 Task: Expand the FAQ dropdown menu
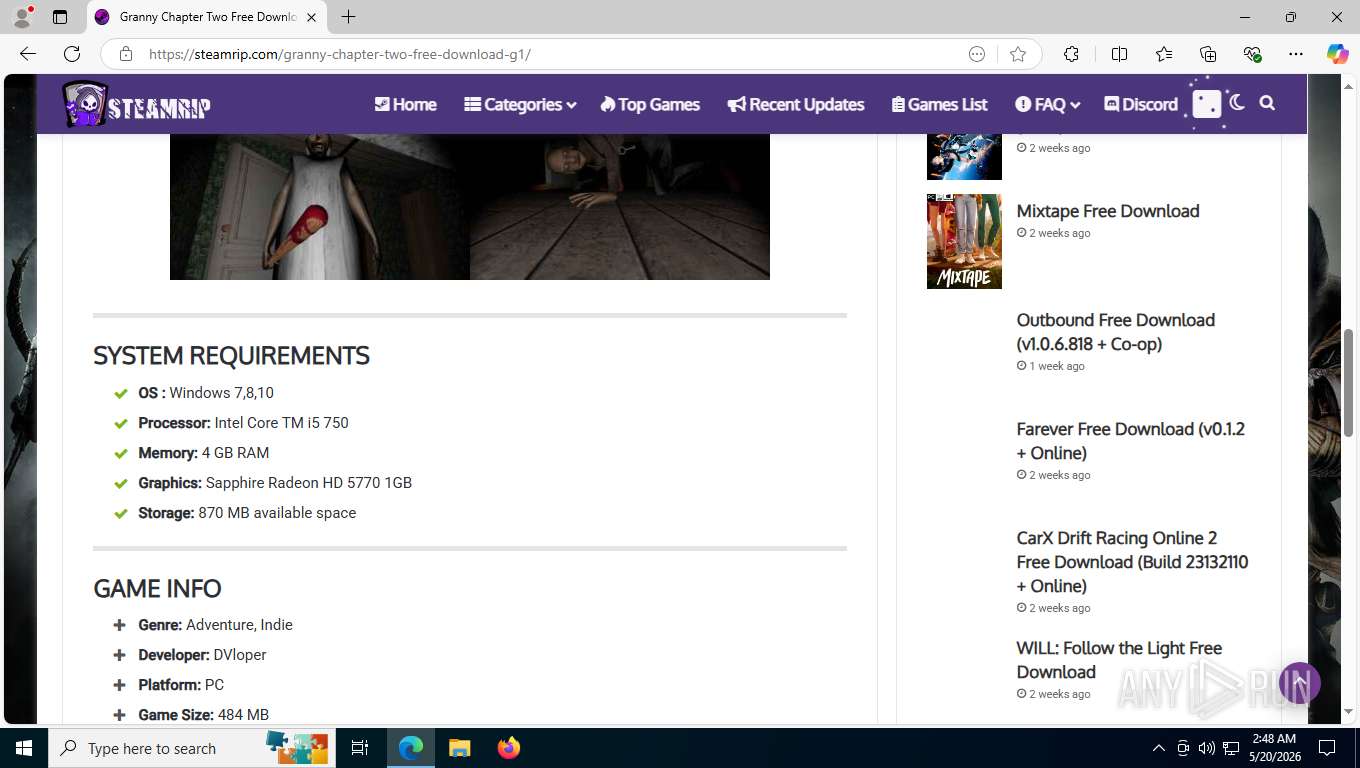(1047, 104)
